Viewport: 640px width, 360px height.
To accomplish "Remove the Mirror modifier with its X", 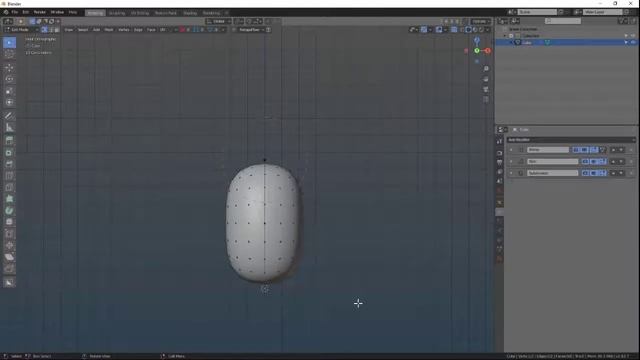I will [x=631, y=150].
